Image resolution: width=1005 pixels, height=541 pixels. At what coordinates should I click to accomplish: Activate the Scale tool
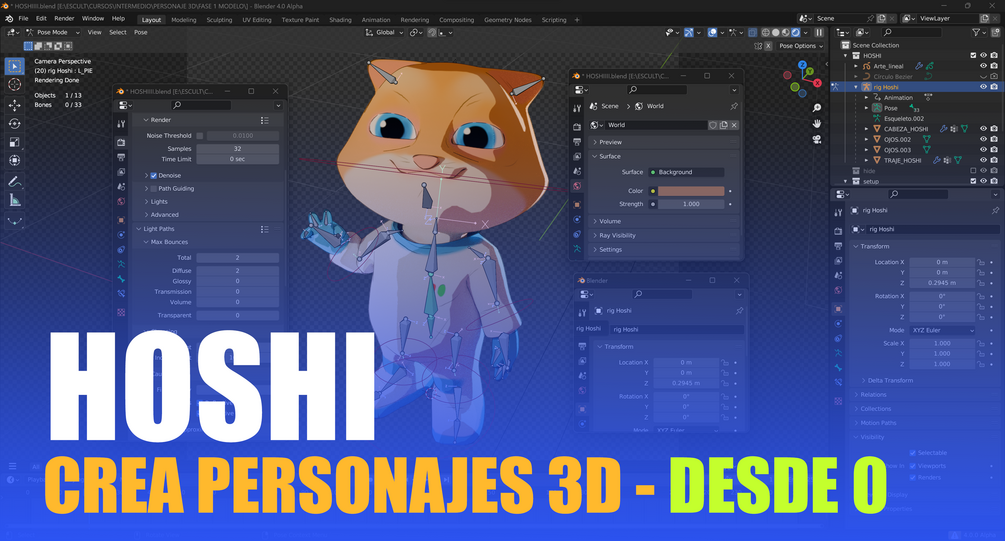click(15, 142)
